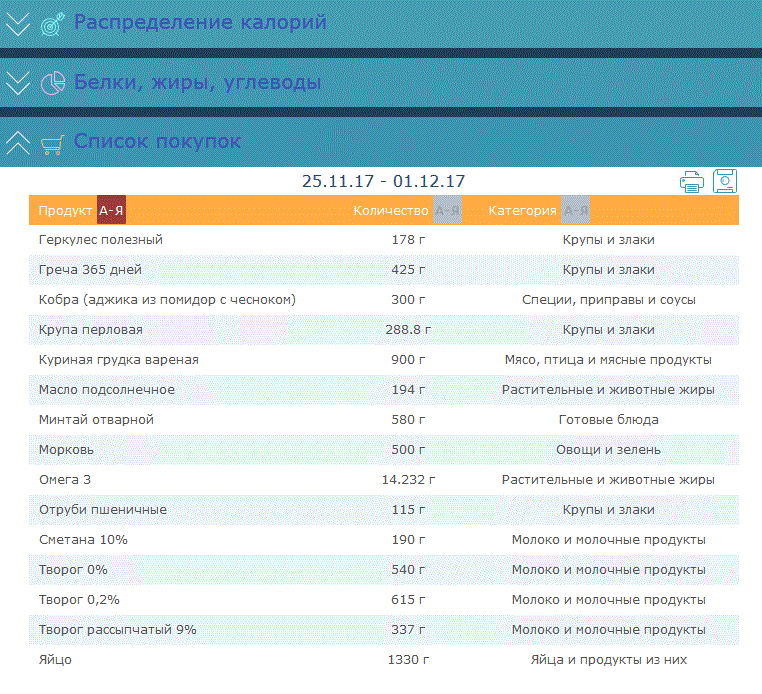The height and width of the screenshot is (694, 762).
Task: Click Молоко и молочные продукты in Сметана 10% row
Action: coord(608,540)
